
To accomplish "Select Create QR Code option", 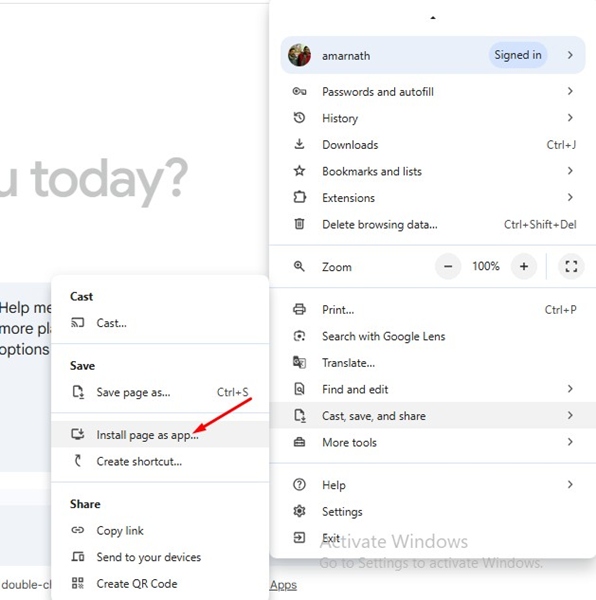I will (x=160, y=584).
